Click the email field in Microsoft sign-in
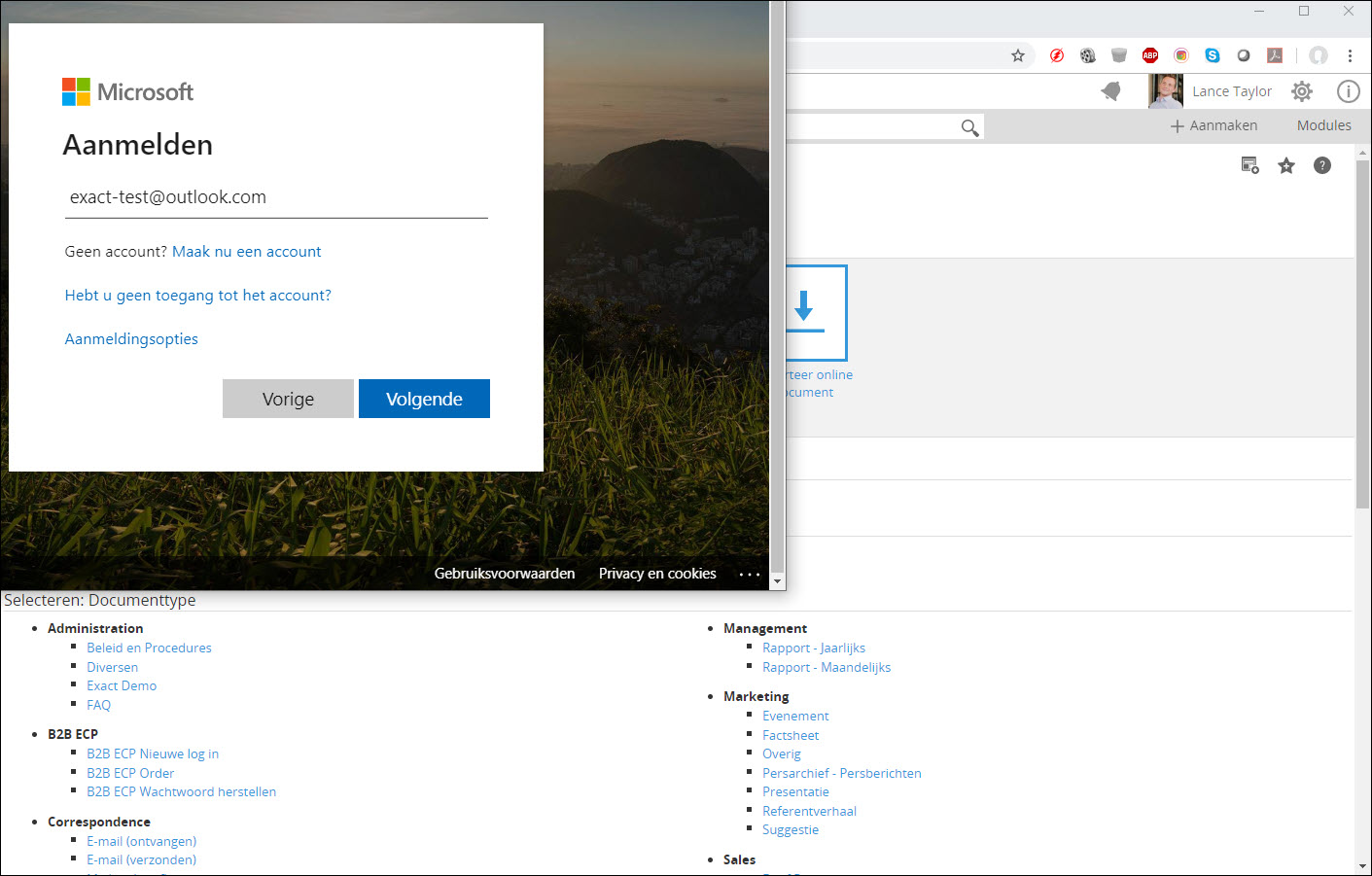Screen dimensions: 1372x876 pos(276,197)
